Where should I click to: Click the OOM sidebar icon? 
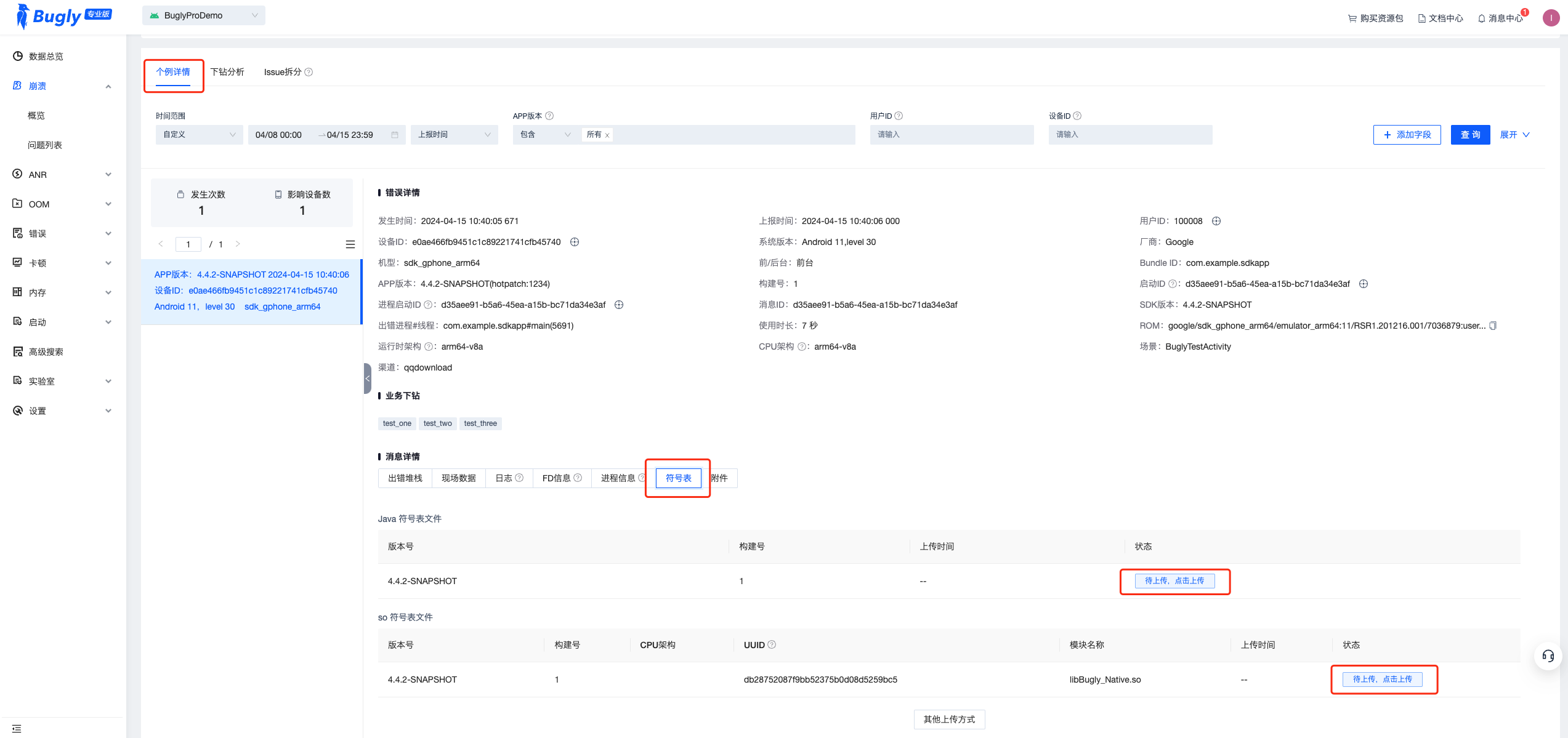tap(18, 204)
